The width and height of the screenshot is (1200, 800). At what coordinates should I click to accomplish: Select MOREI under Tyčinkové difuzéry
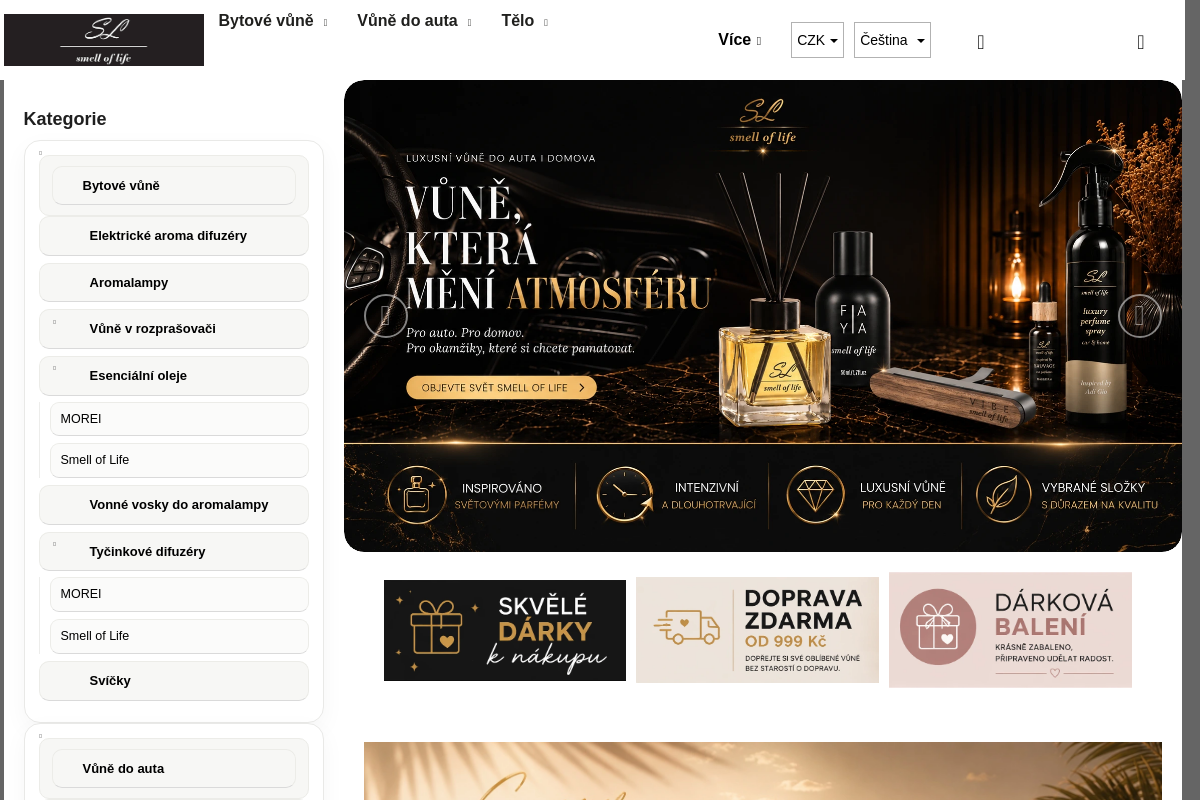[x=179, y=594]
